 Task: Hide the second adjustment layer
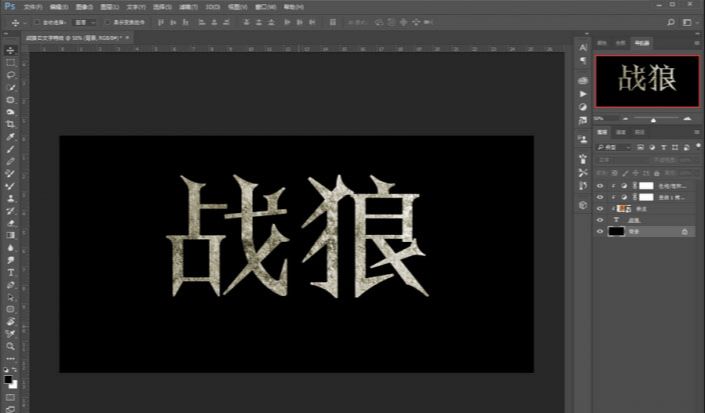point(600,197)
